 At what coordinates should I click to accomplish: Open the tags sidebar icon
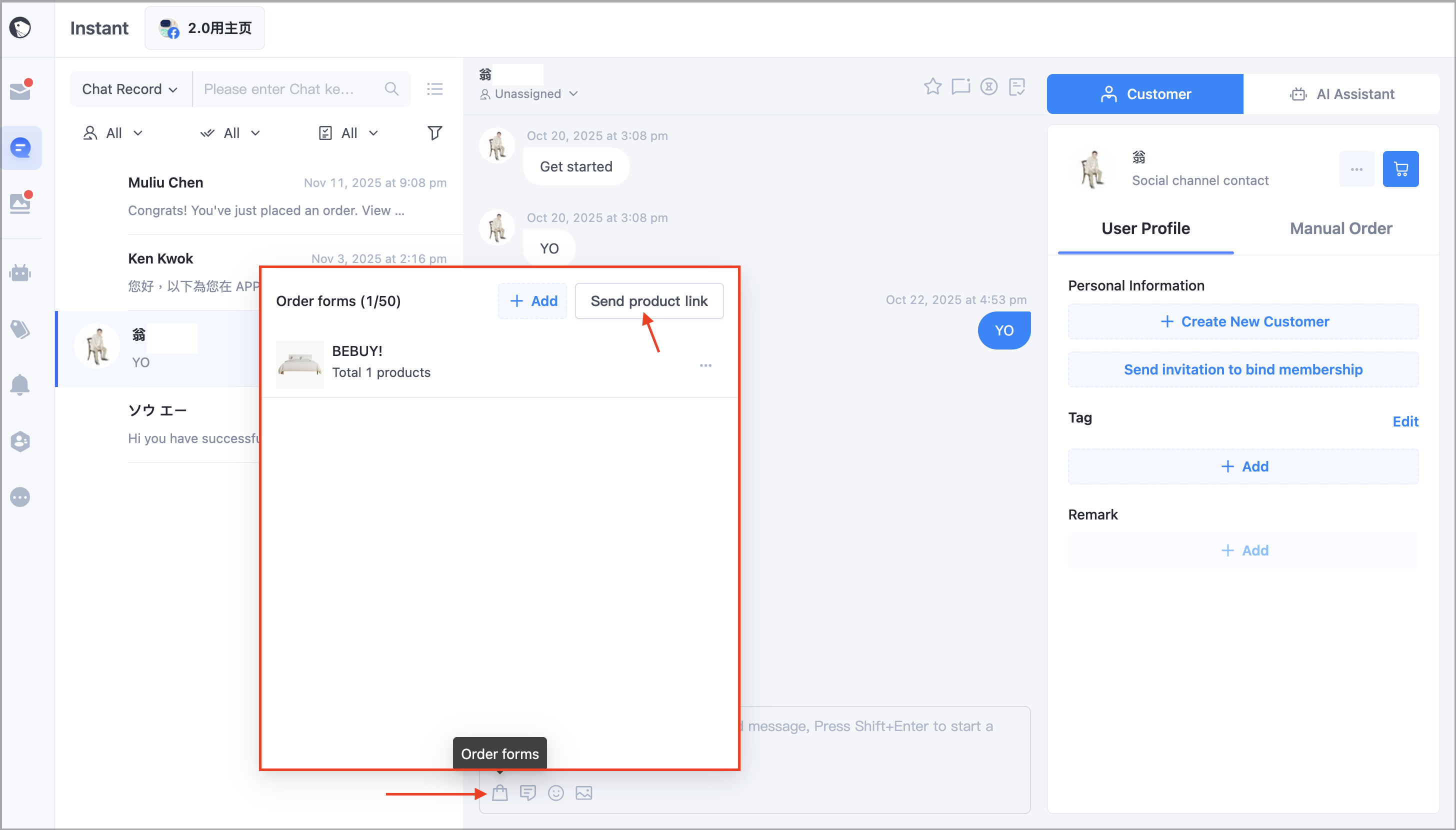click(20, 329)
